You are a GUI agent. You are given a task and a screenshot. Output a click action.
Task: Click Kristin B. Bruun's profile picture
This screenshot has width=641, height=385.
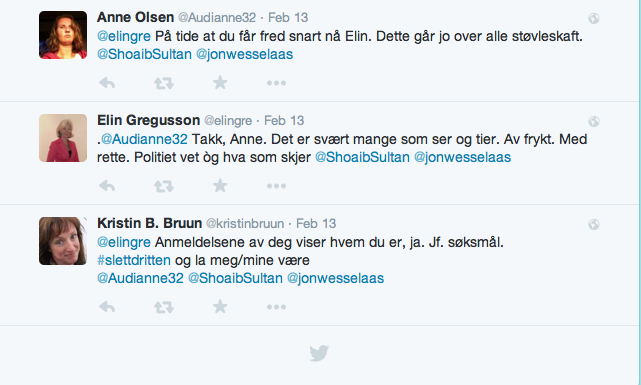[63, 241]
